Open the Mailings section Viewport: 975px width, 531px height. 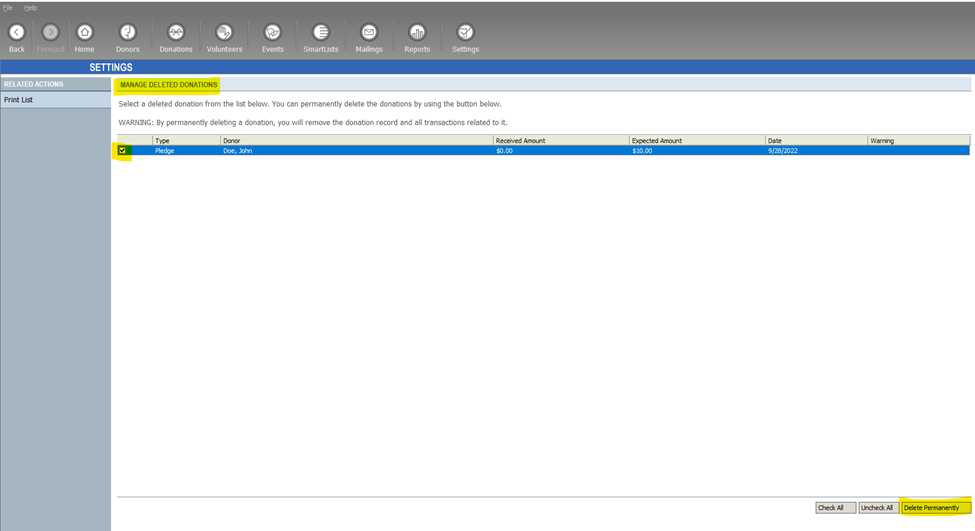coord(369,32)
